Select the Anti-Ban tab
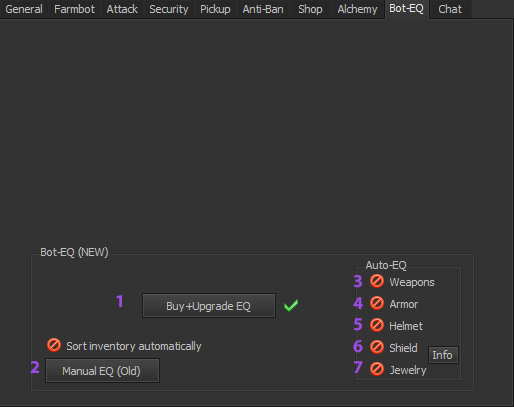 263,9
